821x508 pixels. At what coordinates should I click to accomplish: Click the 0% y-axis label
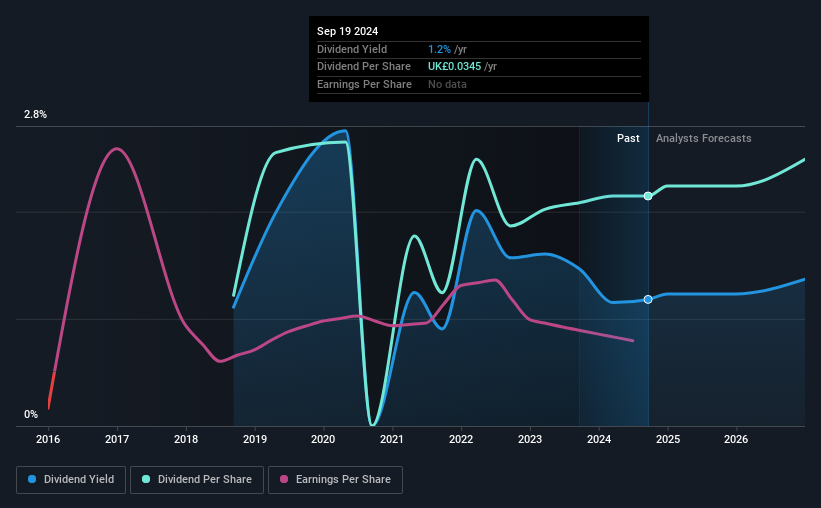click(31, 414)
